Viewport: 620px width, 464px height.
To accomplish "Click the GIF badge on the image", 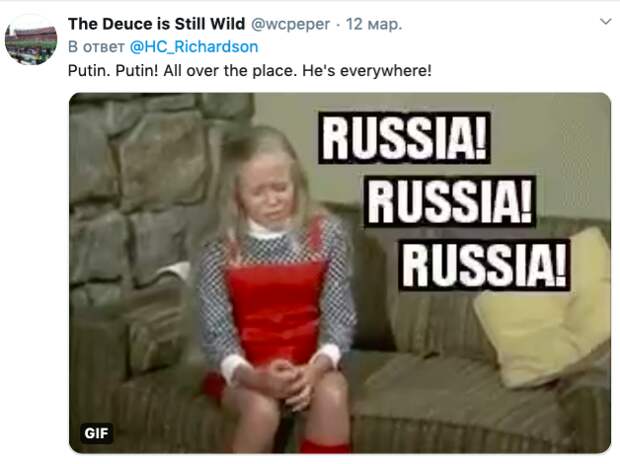I will tap(96, 433).
